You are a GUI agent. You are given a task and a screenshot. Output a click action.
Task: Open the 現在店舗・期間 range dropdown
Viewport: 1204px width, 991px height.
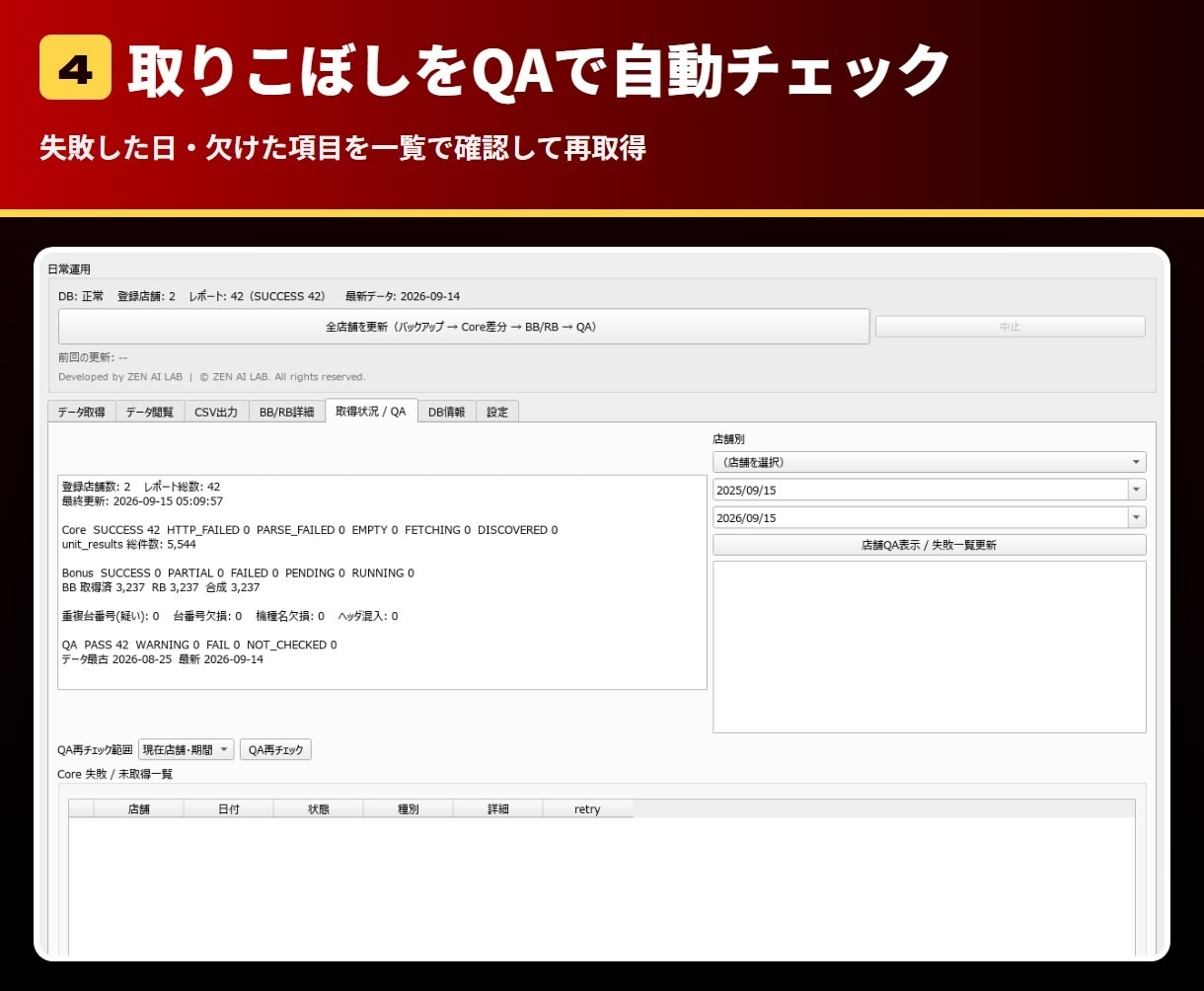click(187, 750)
